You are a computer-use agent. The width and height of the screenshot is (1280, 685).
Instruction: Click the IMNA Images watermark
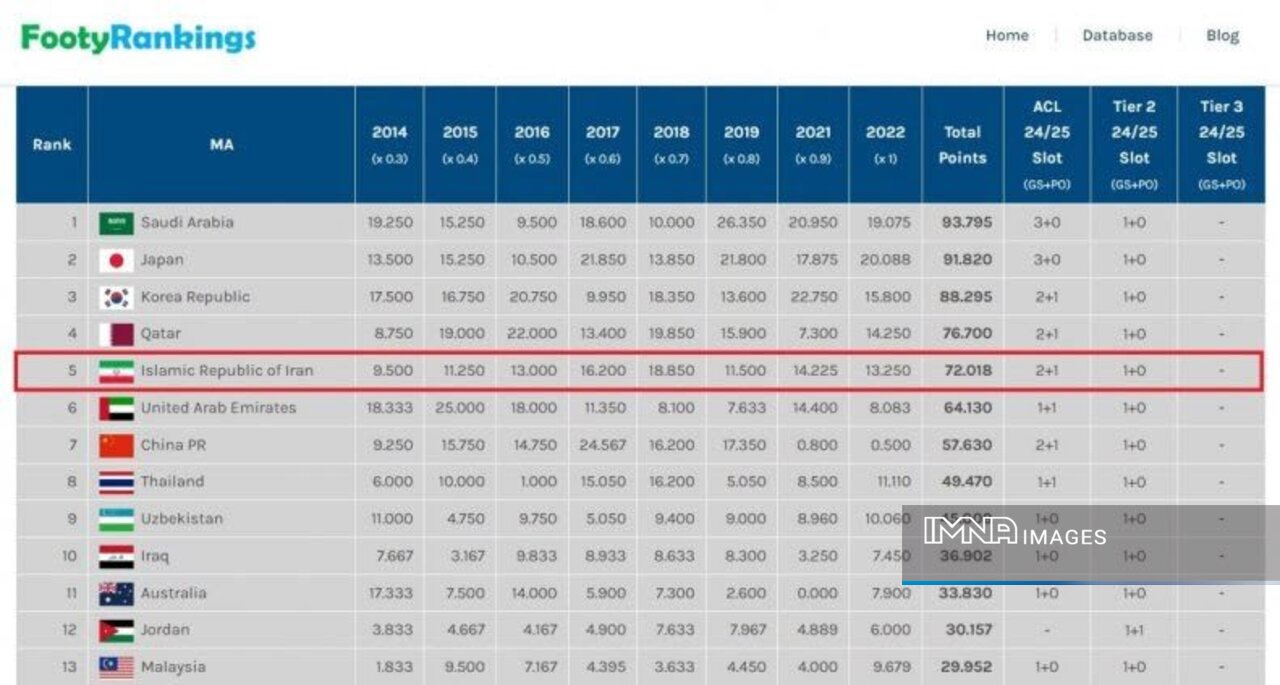(1014, 534)
